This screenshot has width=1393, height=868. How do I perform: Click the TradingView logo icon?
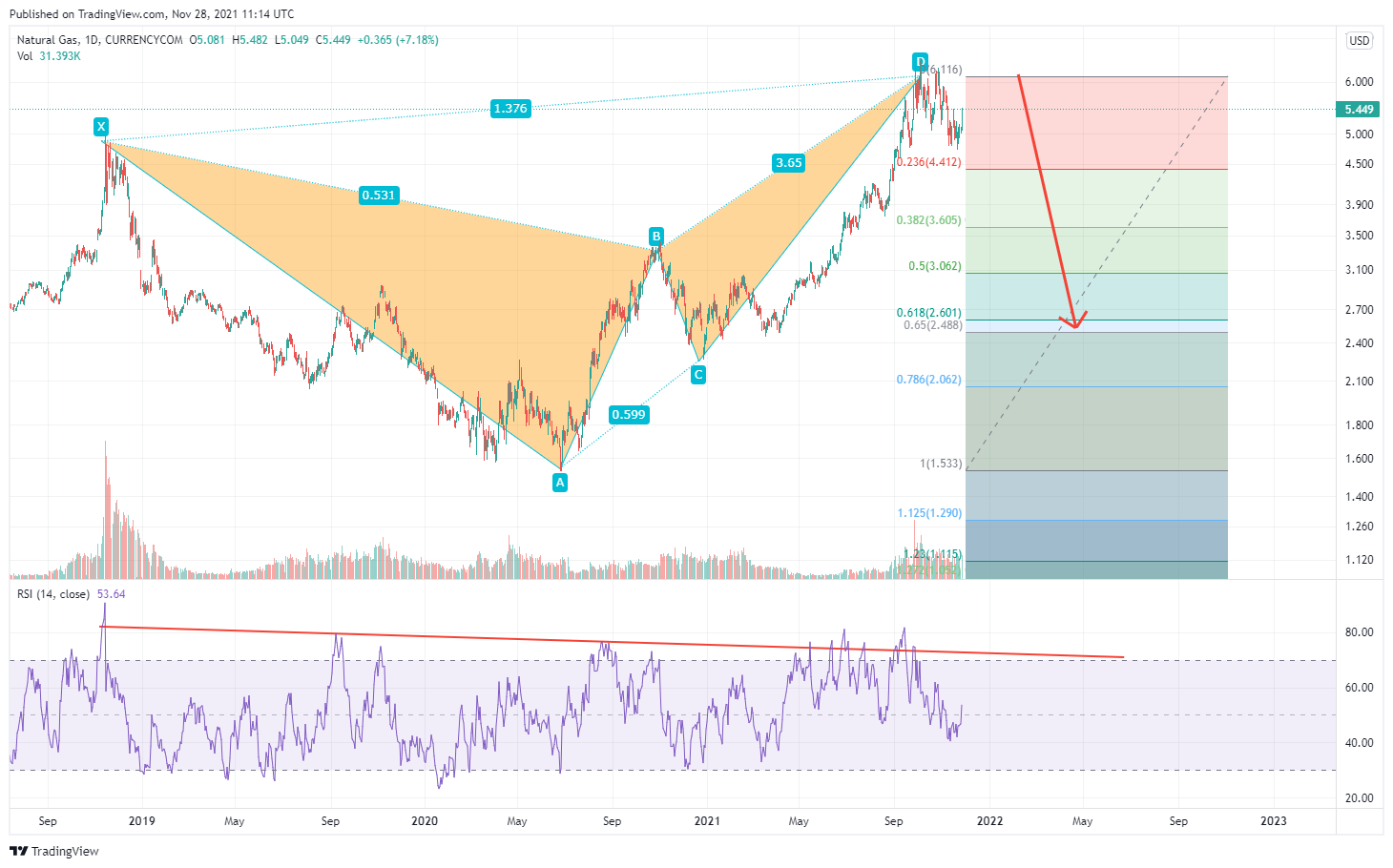pos(18,851)
